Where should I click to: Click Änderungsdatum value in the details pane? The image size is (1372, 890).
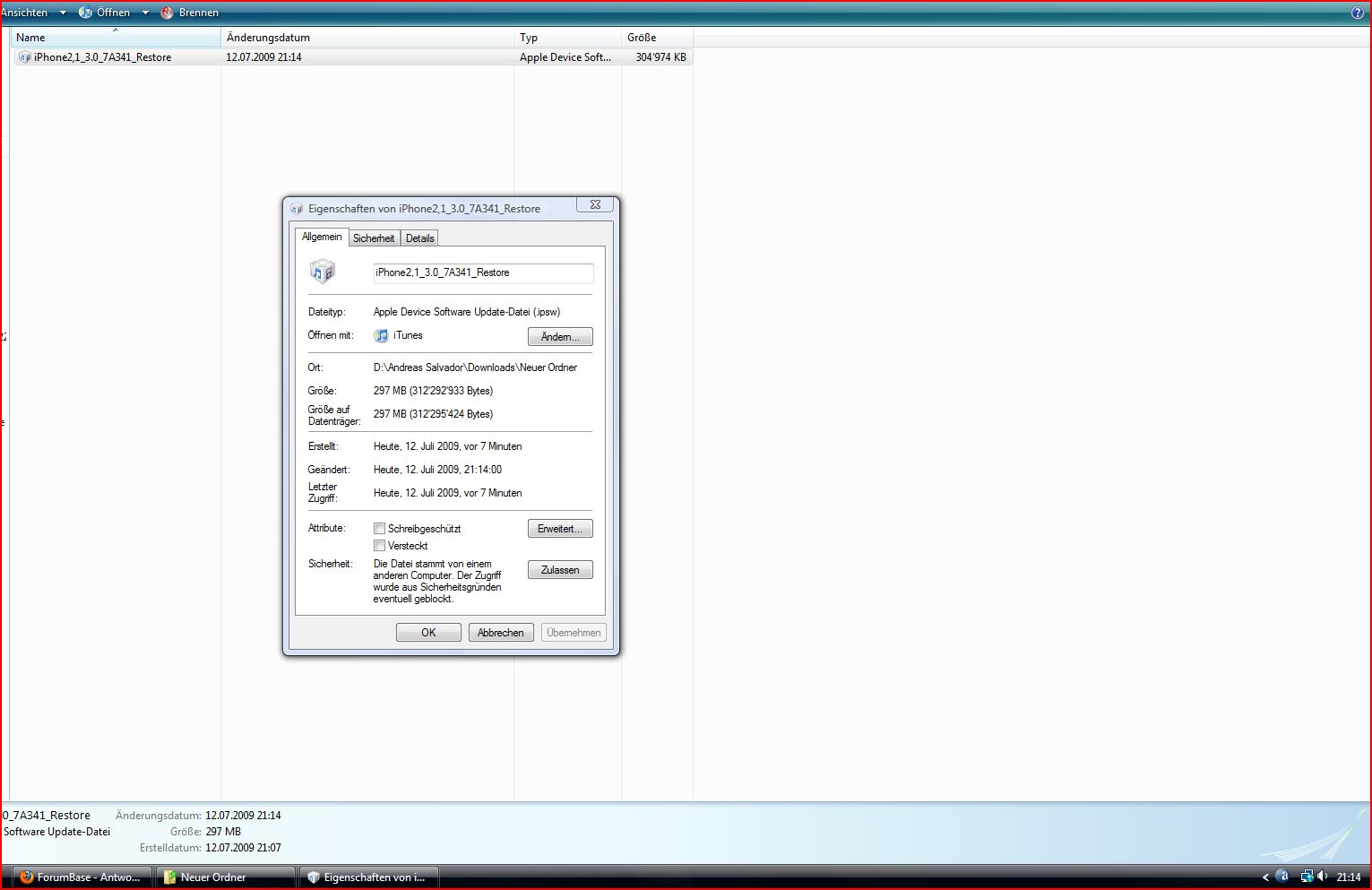pos(243,816)
